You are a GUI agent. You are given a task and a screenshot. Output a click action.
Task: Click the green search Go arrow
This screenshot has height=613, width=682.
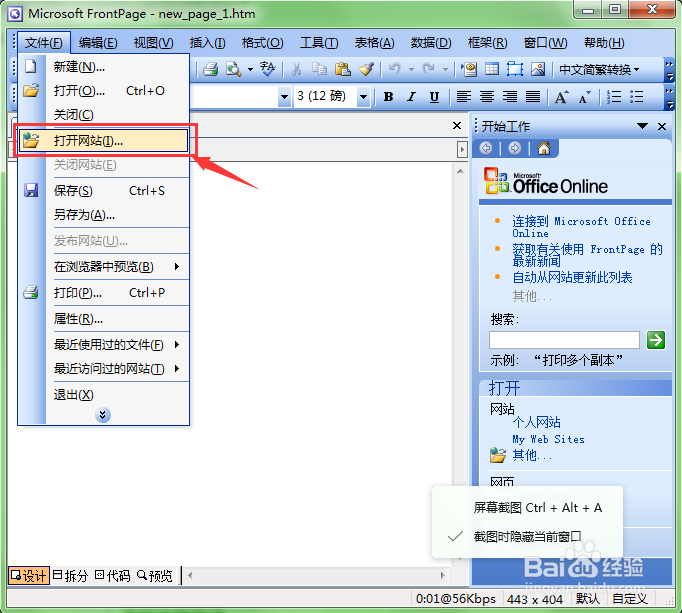[656, 340]
